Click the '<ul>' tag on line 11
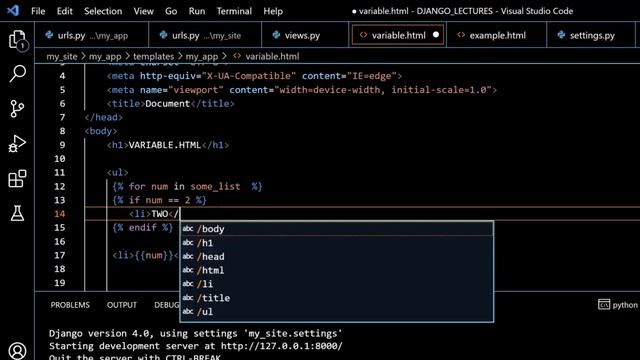 [x=118, y=173]
